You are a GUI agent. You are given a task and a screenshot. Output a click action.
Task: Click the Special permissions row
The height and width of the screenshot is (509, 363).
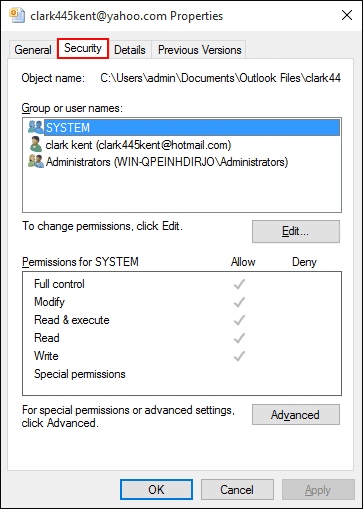pyautogui.click(x=182, y=374)
